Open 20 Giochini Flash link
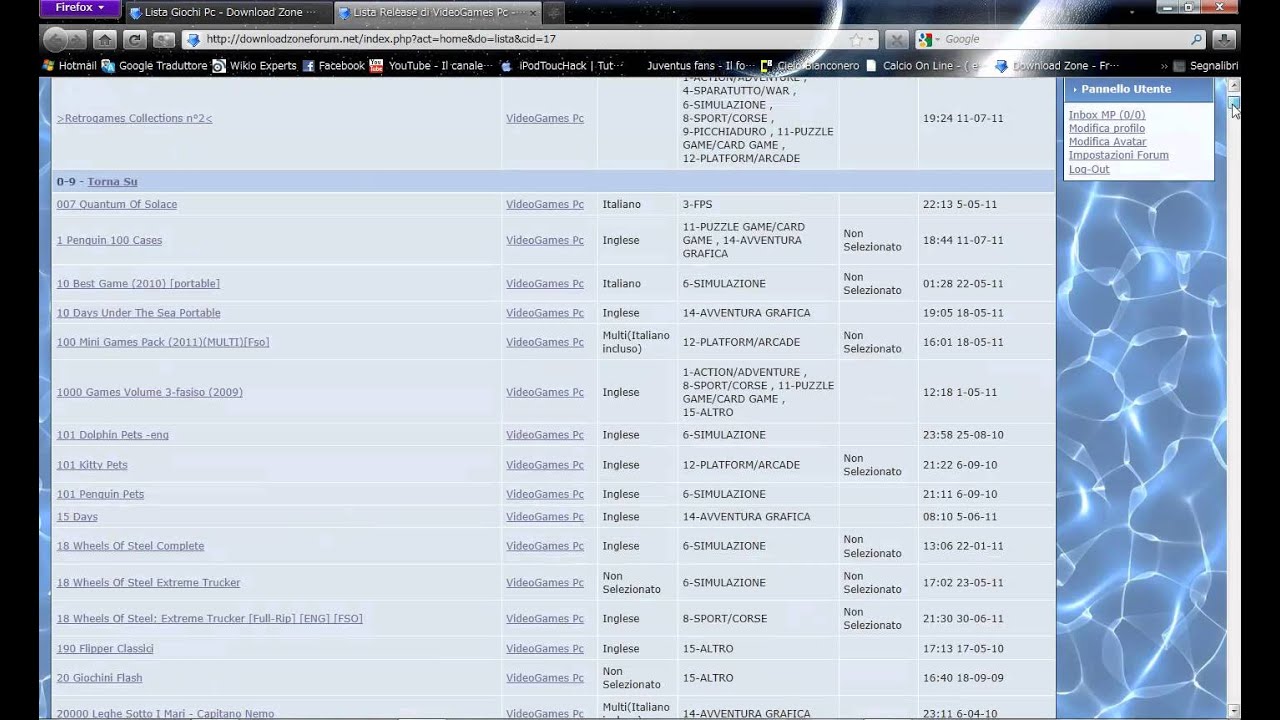 click(x=100, y=678)
